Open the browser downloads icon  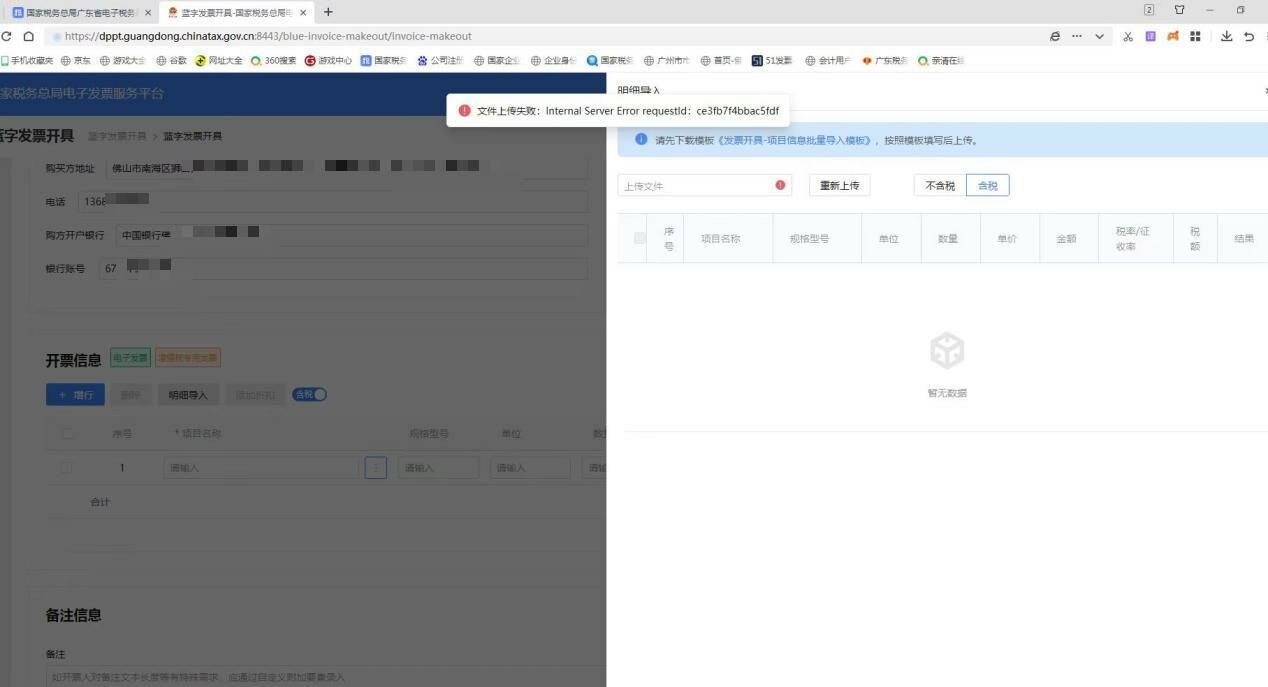click(x=1226, y=36)
